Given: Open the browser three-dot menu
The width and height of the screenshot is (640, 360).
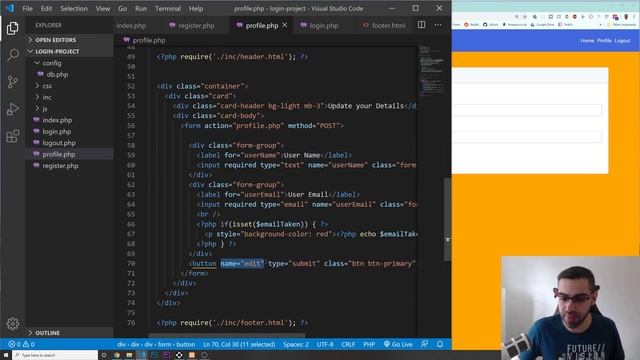Looking at the screenshot, I should pyautogui.click(x=634, y=17).
